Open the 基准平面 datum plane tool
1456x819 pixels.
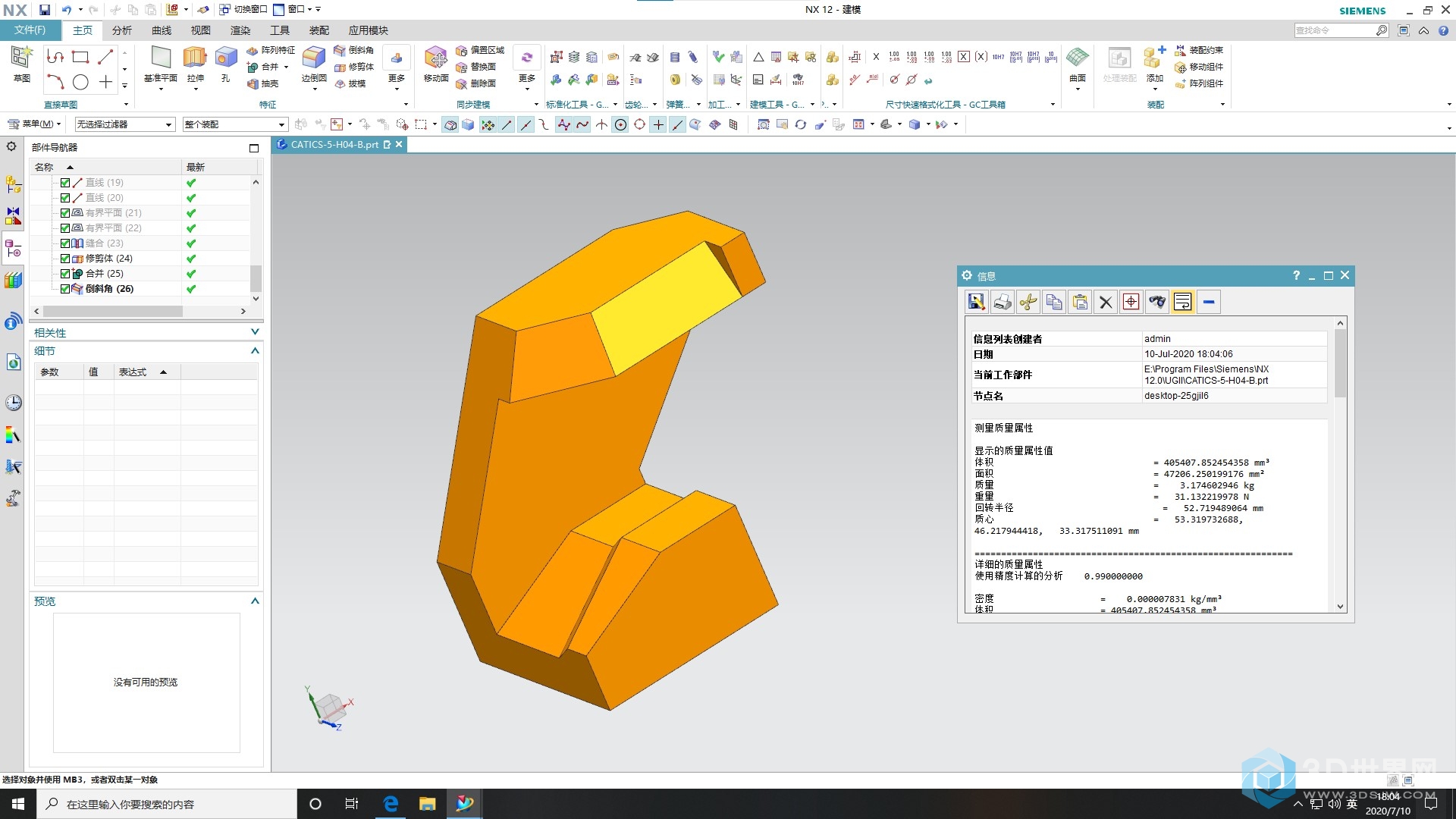click(x=161, y=64)
